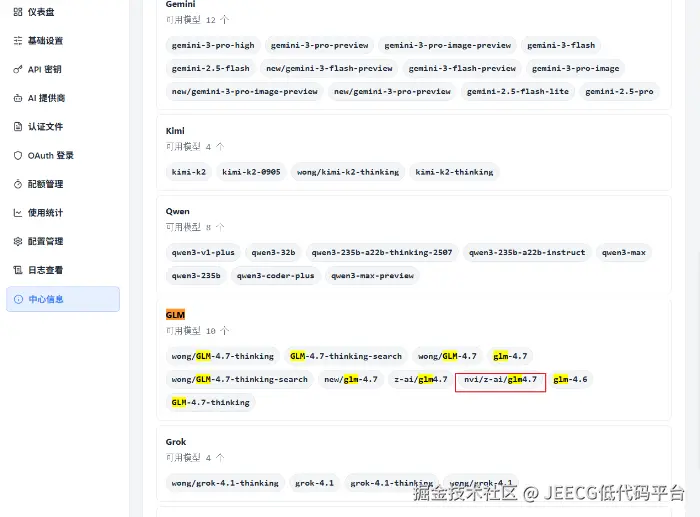
Task: Click the highlighted GLM section heading
Action: pyautogui.click(x=175, y=315)
